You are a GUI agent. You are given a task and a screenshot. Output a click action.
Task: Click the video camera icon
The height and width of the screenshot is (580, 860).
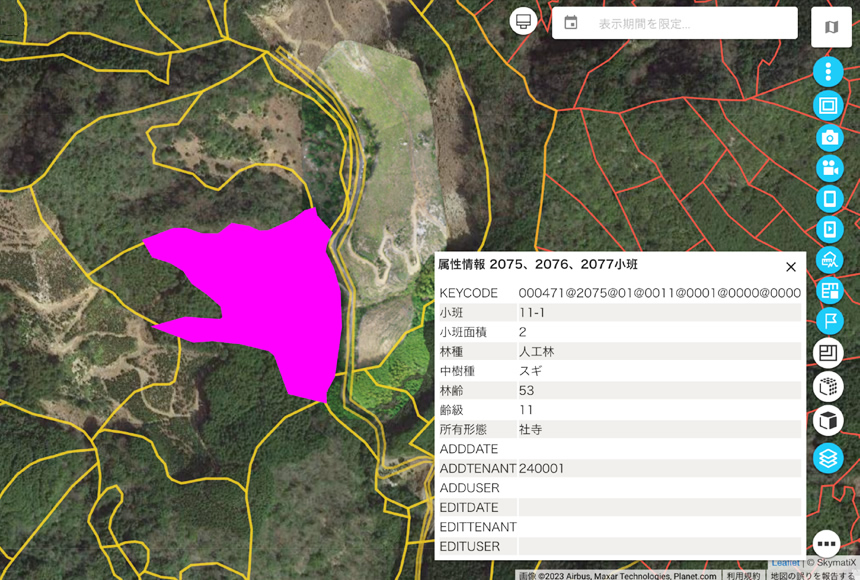828,168
